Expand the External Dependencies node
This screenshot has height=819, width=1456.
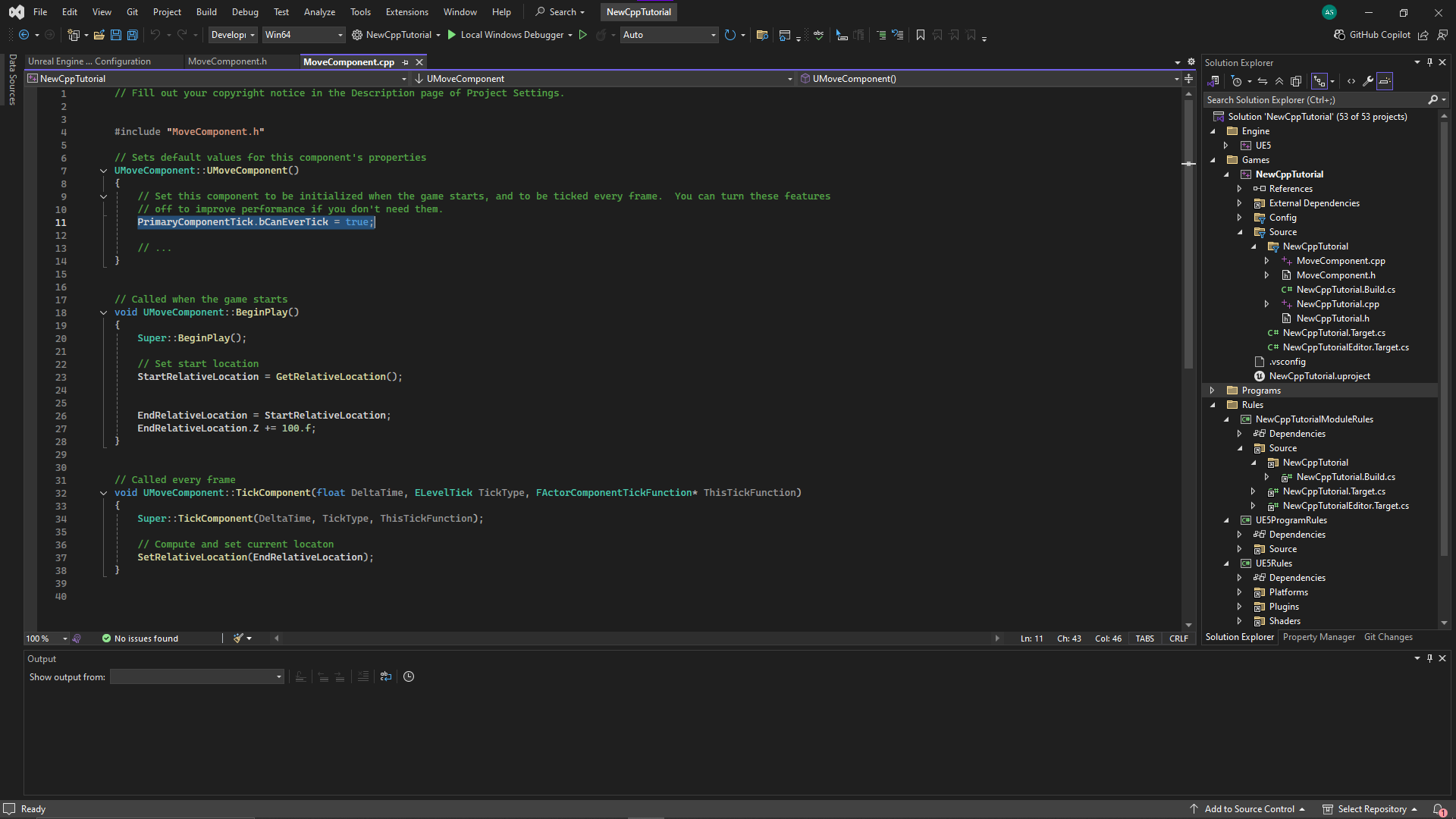(1240, 203)
